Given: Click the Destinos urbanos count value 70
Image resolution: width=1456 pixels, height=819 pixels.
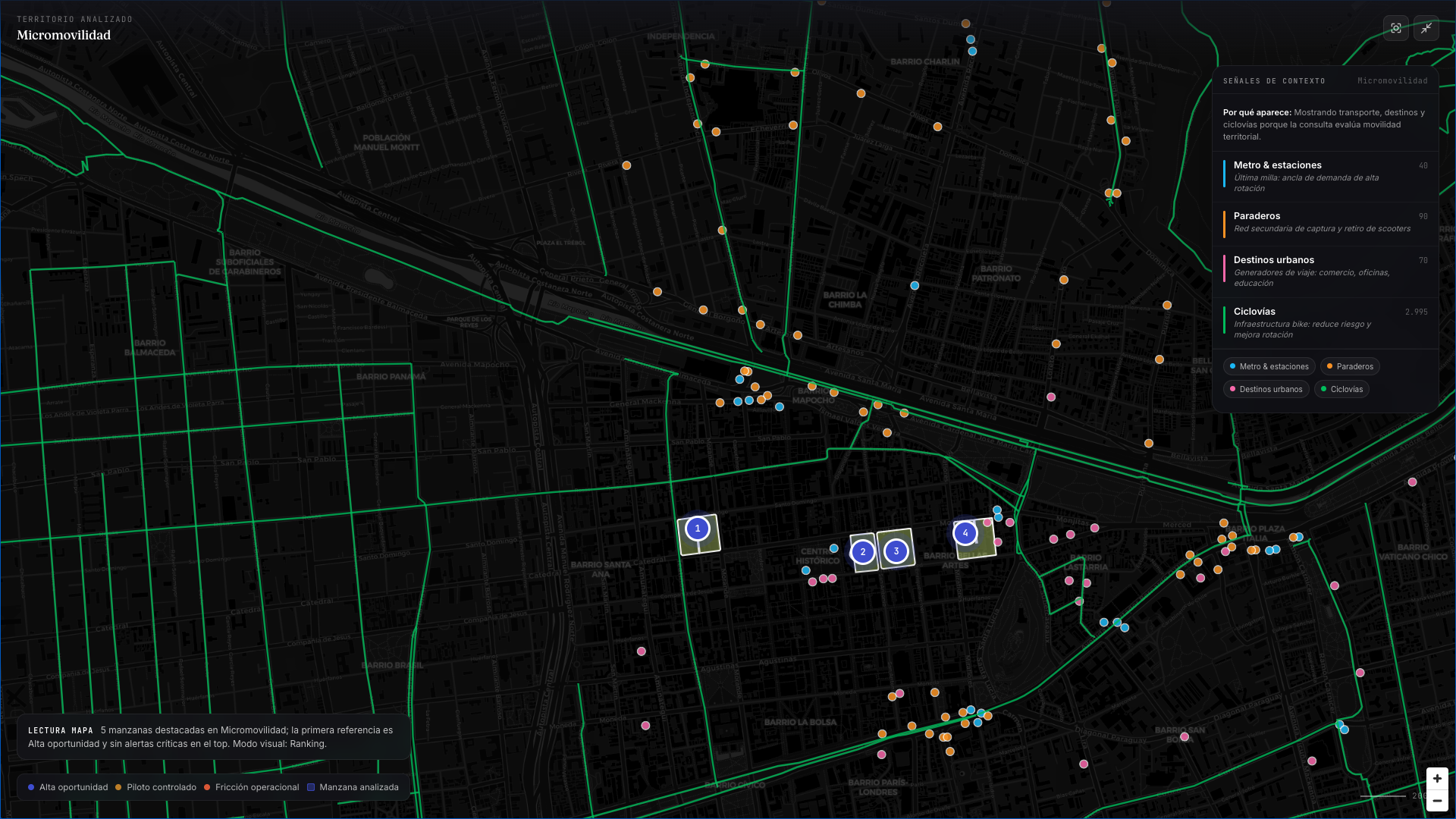Looking at the screenshot, I should (1423, 260).
